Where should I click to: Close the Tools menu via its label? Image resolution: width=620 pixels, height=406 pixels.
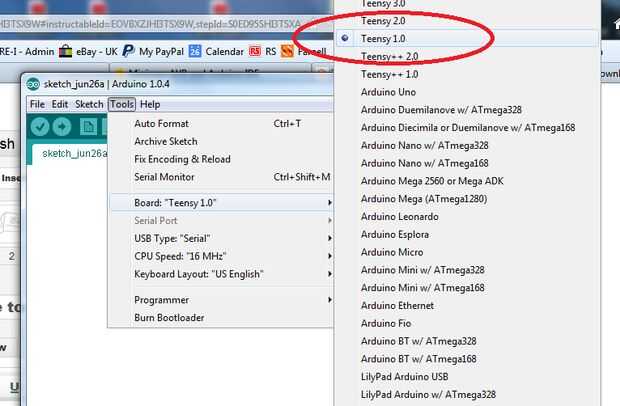(x=122, y=104)
